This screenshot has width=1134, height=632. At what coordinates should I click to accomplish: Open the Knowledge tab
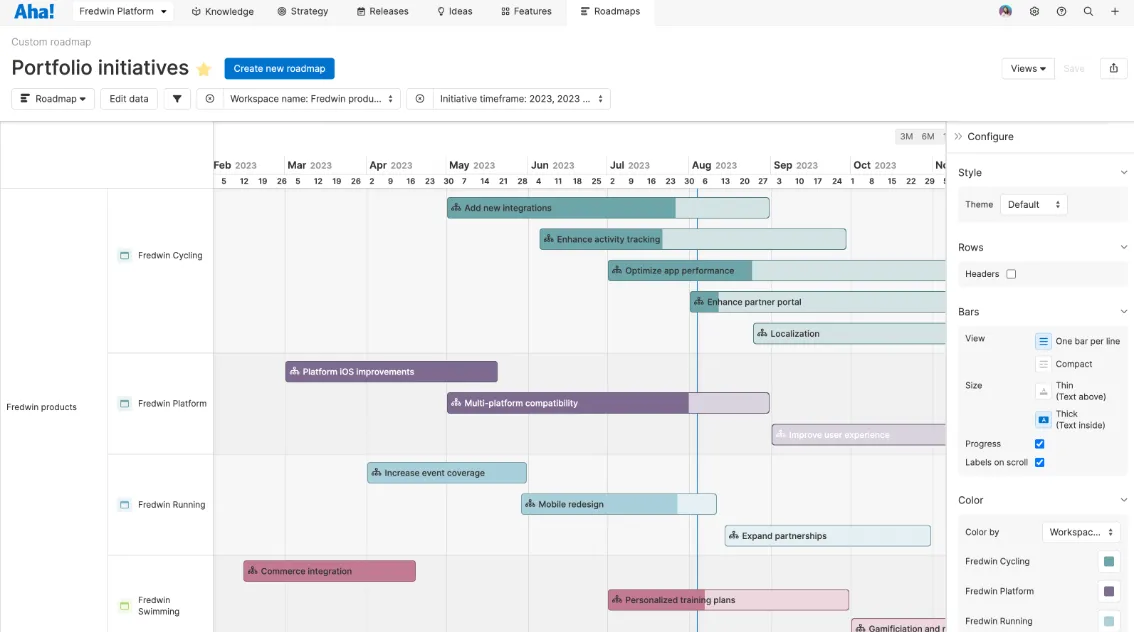222,12
